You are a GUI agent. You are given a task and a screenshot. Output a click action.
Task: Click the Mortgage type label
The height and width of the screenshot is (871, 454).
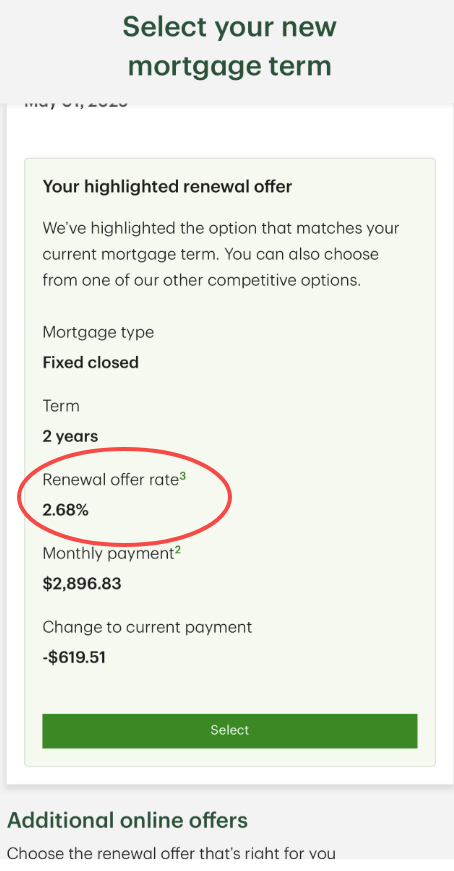[98, 333]
